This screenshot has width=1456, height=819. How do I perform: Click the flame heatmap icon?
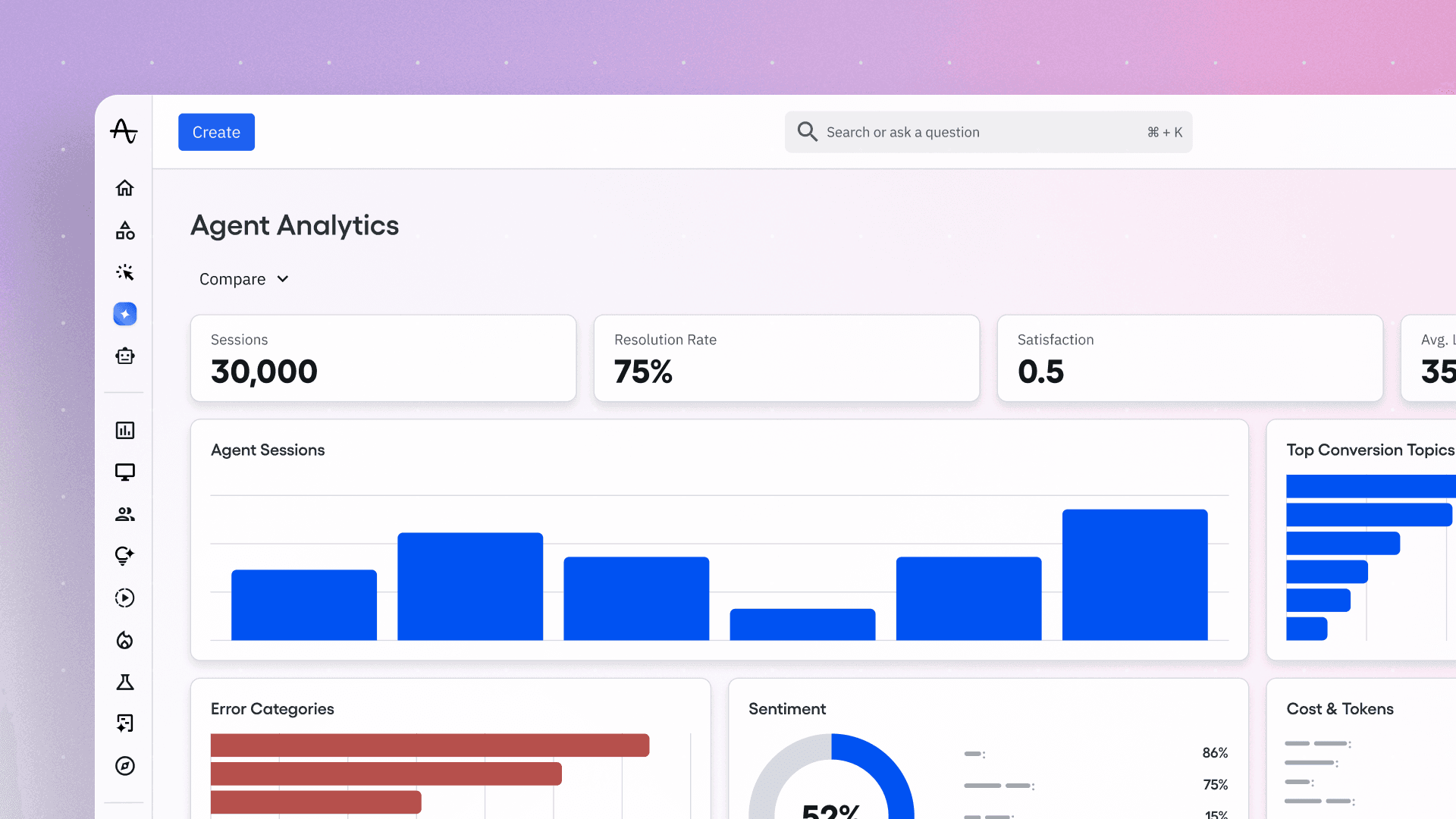click(124, 640)
